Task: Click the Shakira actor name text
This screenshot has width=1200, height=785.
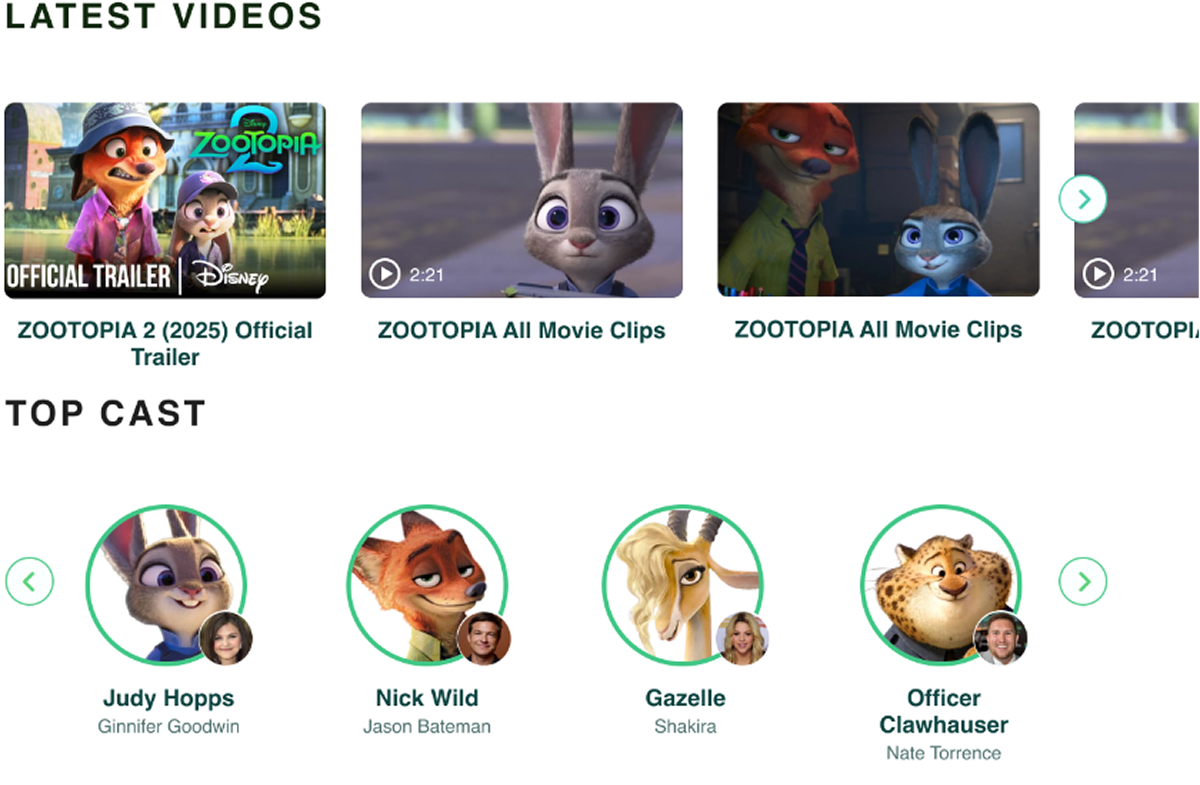Action: click(685, 727)
